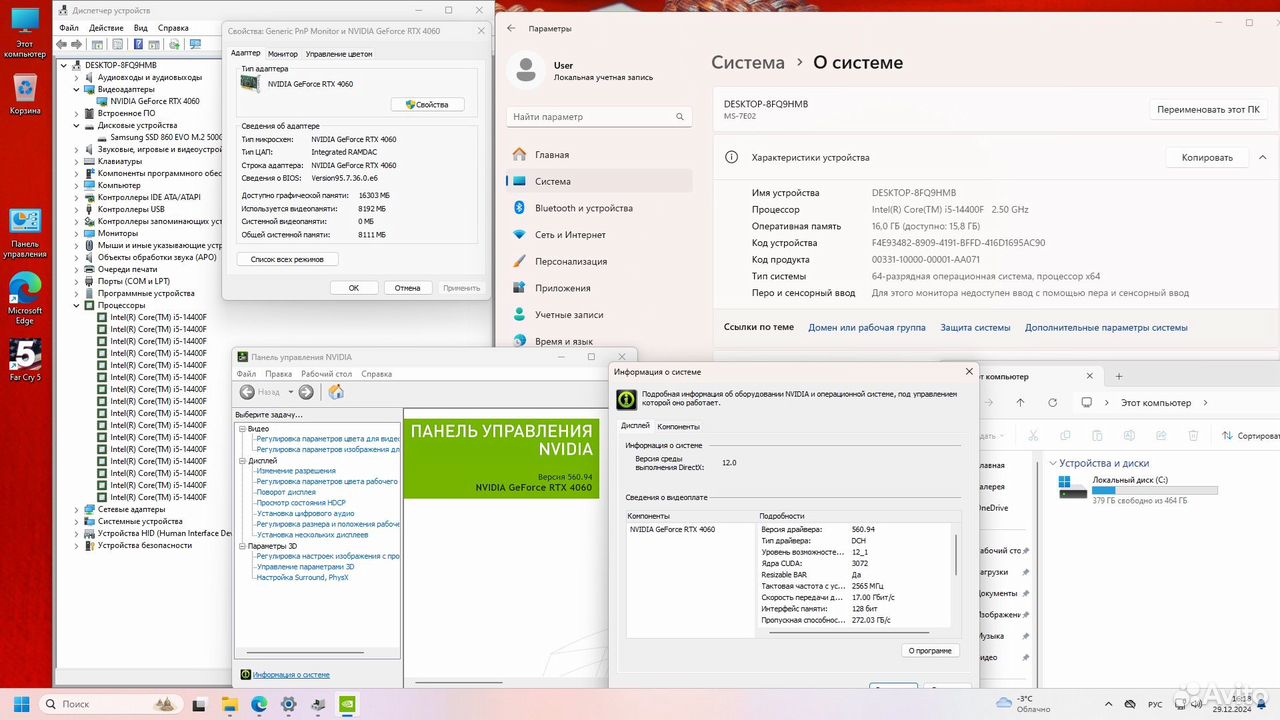Collapse Характеристики устройства section
The width and height of the screenshot is (1280, 720).
click(1262, 157)
